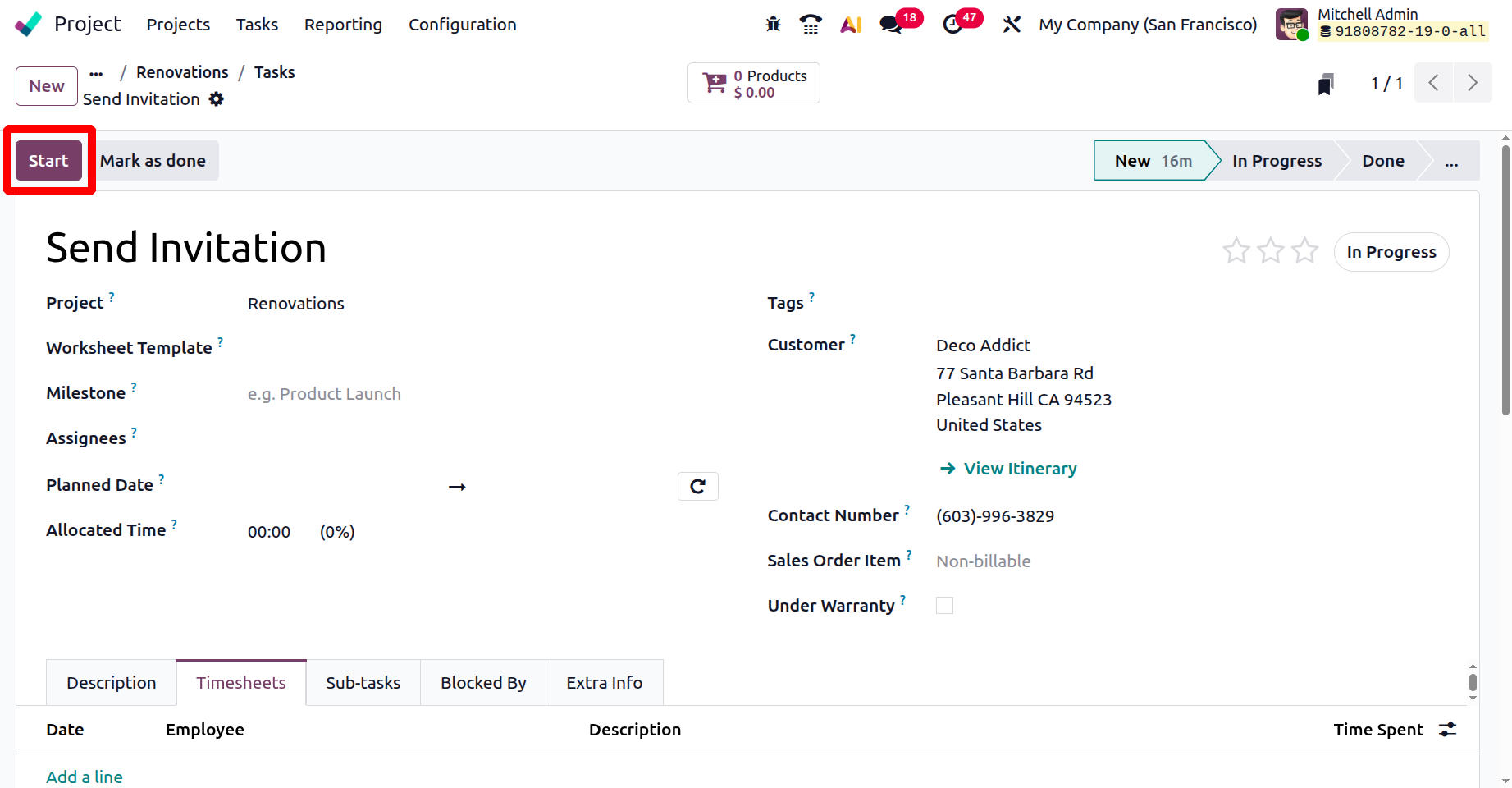Open the VoIP phone icon

click(811, 25)
